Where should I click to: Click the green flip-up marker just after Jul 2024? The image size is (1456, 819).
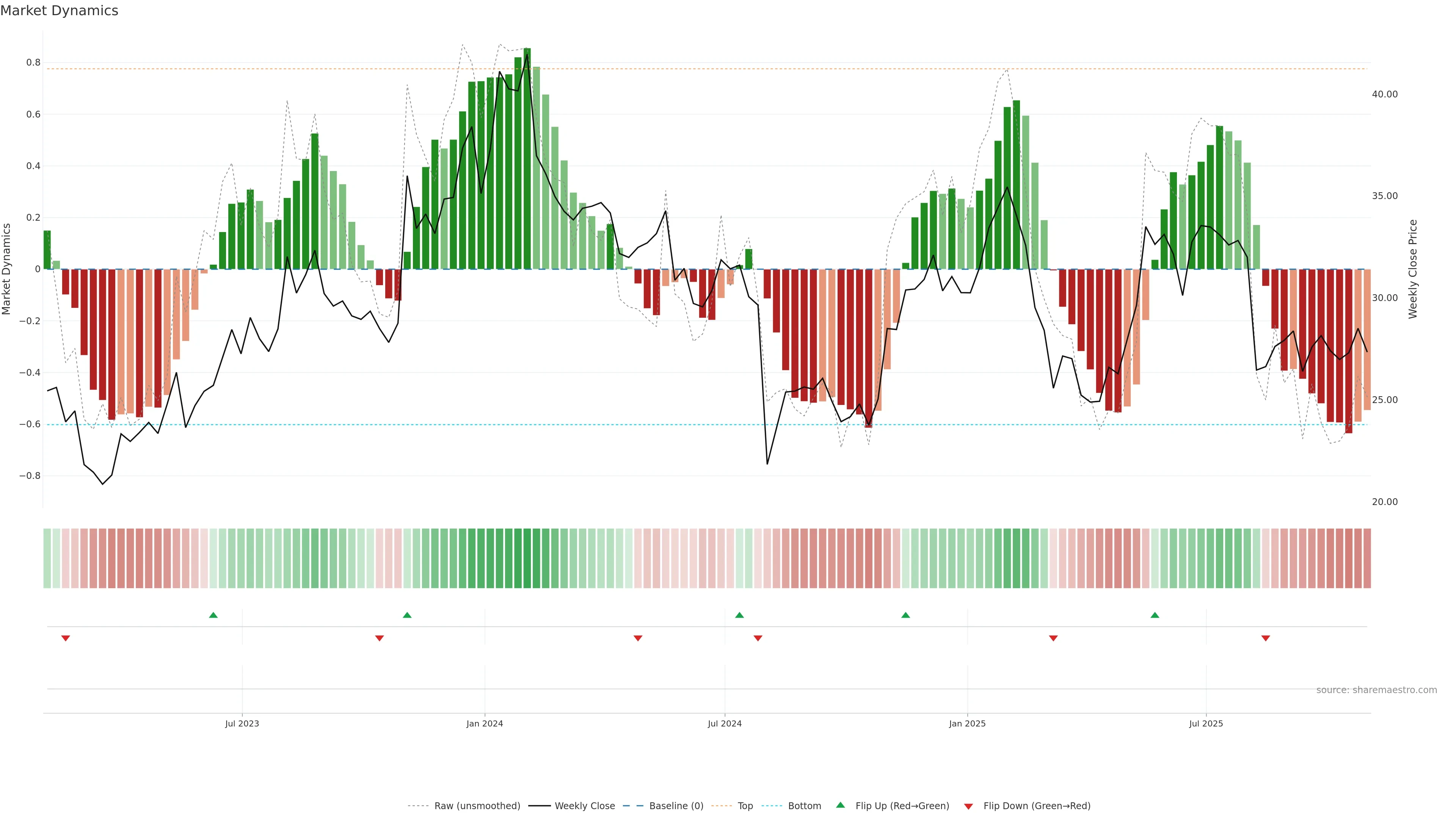click(739, 615)
